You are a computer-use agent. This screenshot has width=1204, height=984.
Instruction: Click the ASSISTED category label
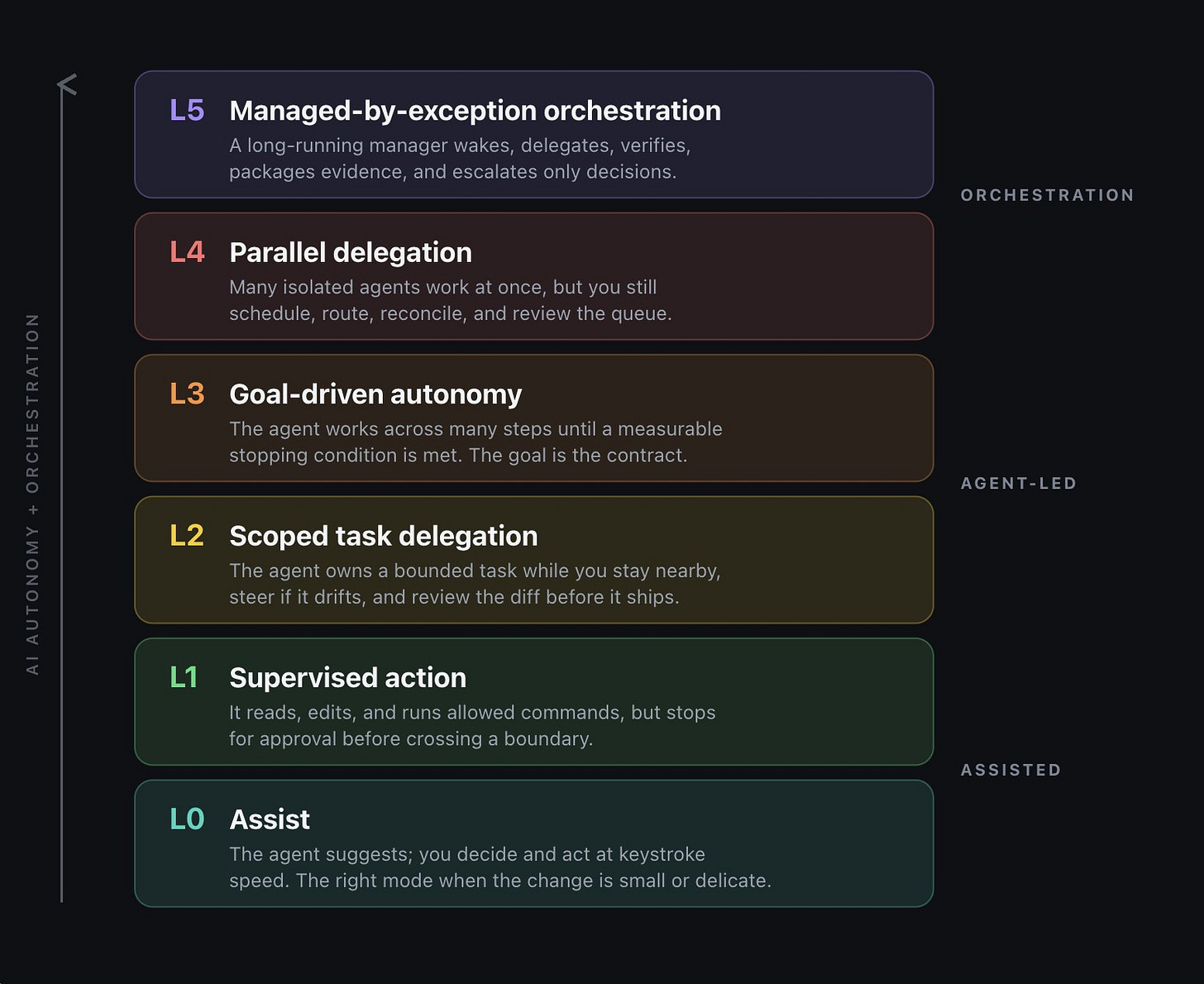pos(1011,770)
